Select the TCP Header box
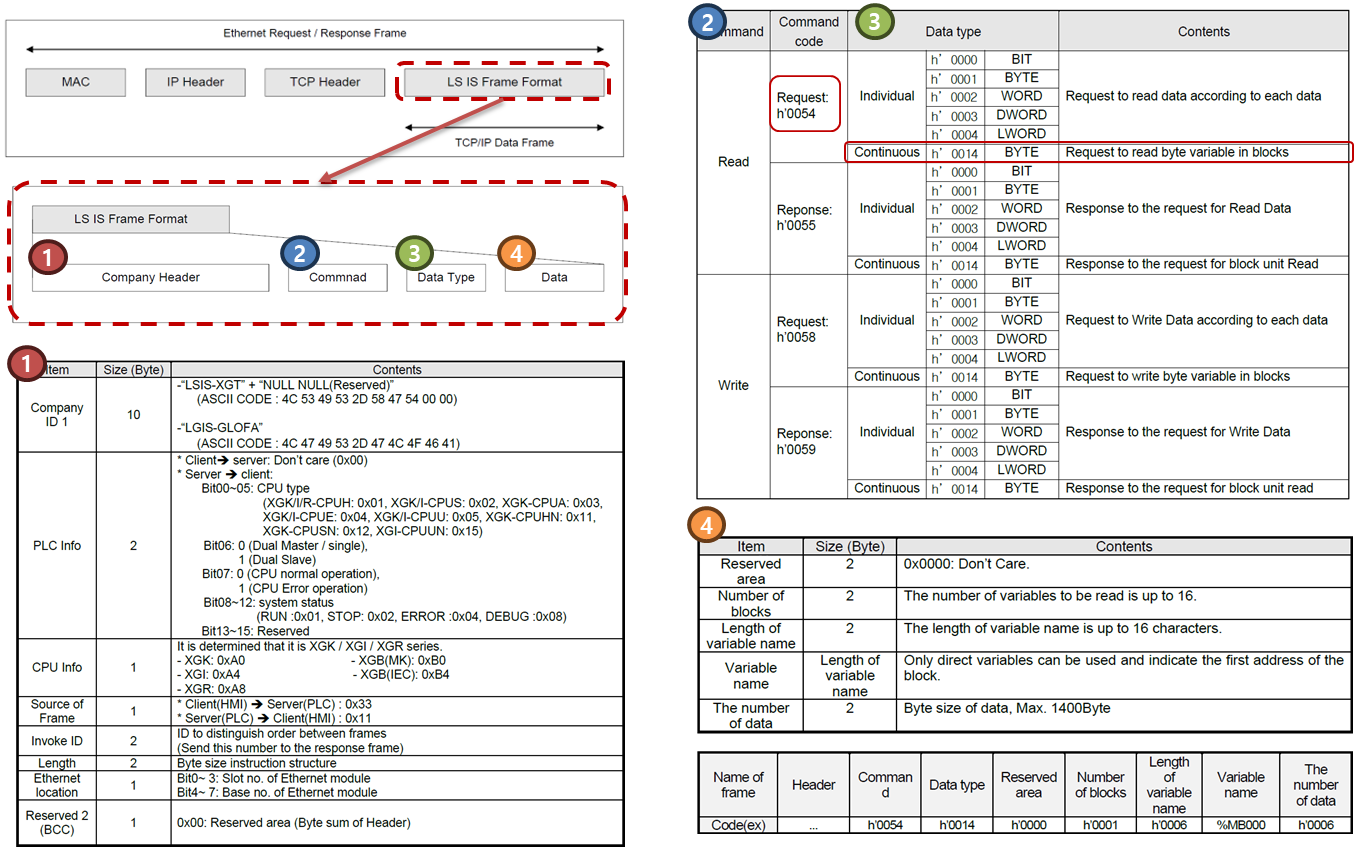This screenshot has width=1354, height=847. [x=325, y=82]
